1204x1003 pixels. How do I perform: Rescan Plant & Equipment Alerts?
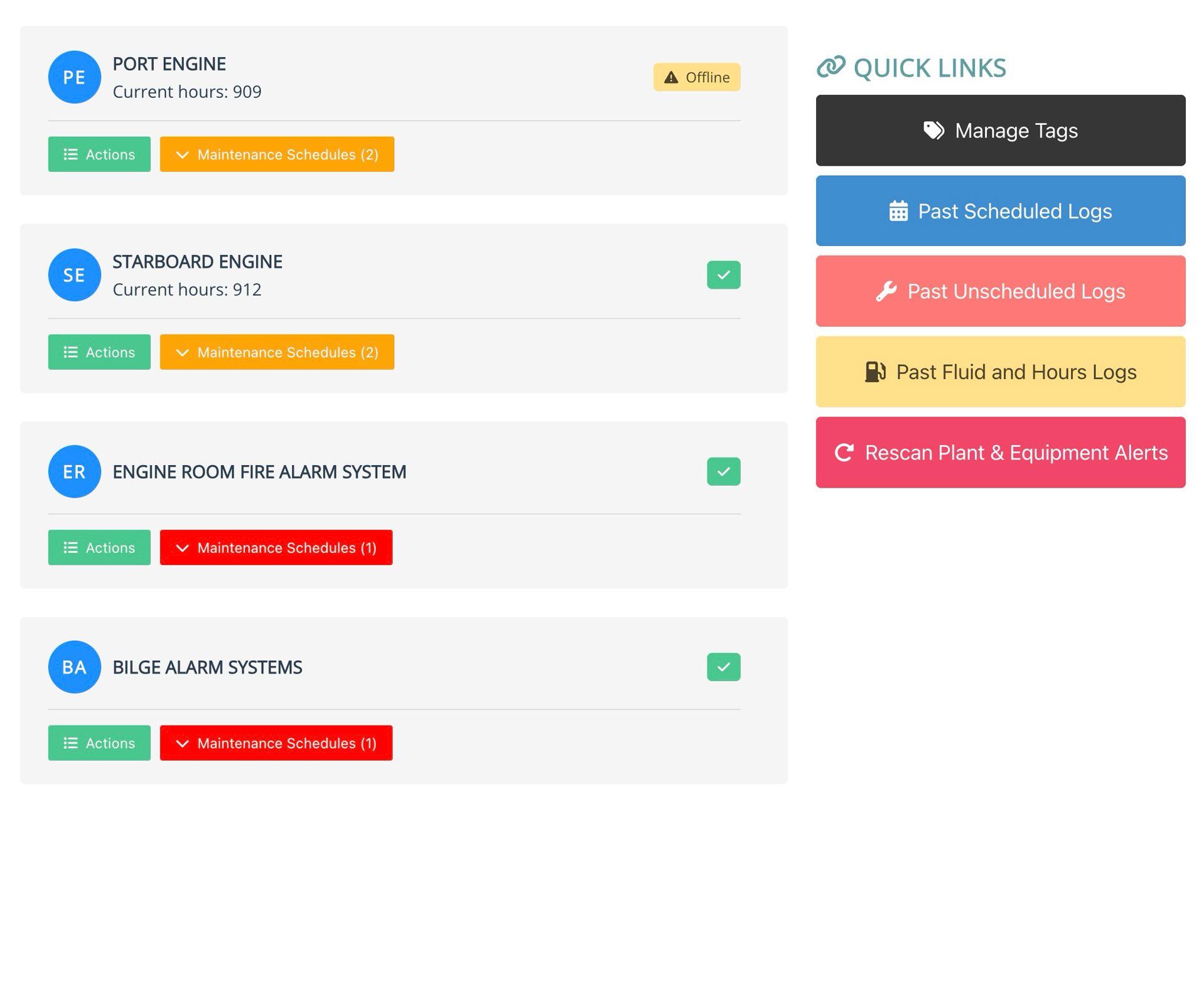coord(1001,453)
